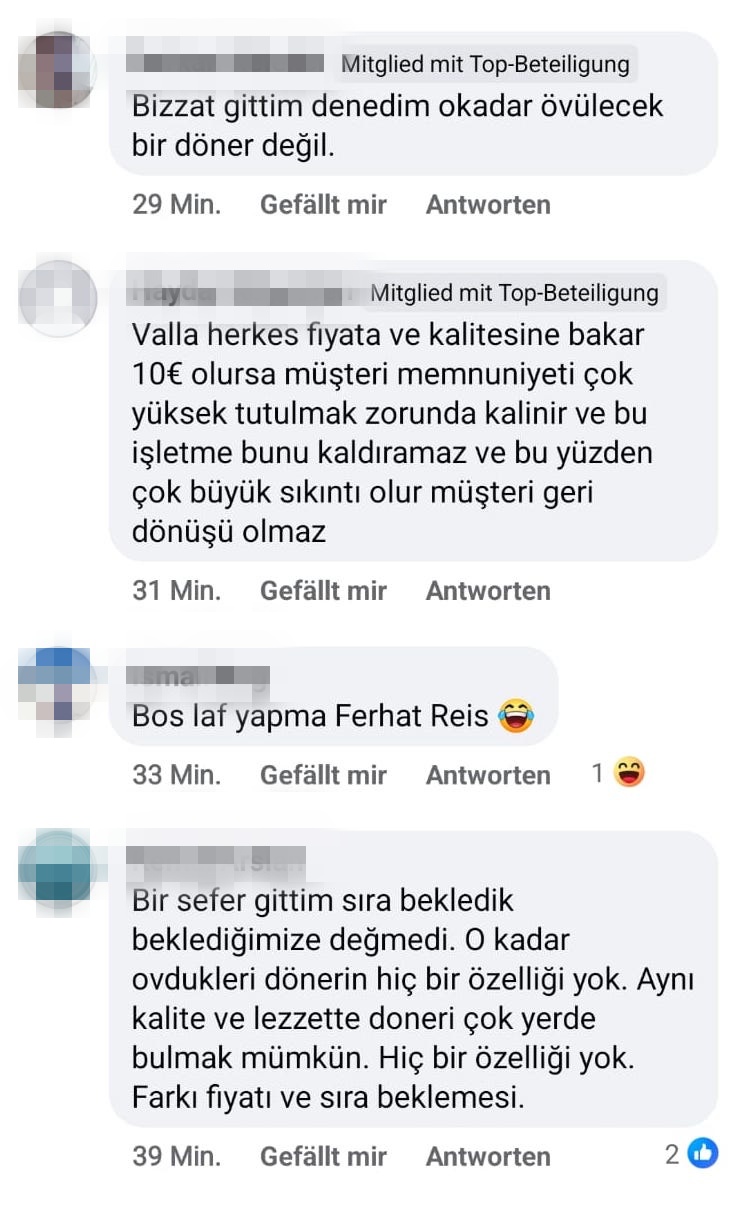Like the comment posted 29 Min. ago
Screen dimensions: 736x1208
[x=323, y=205]
